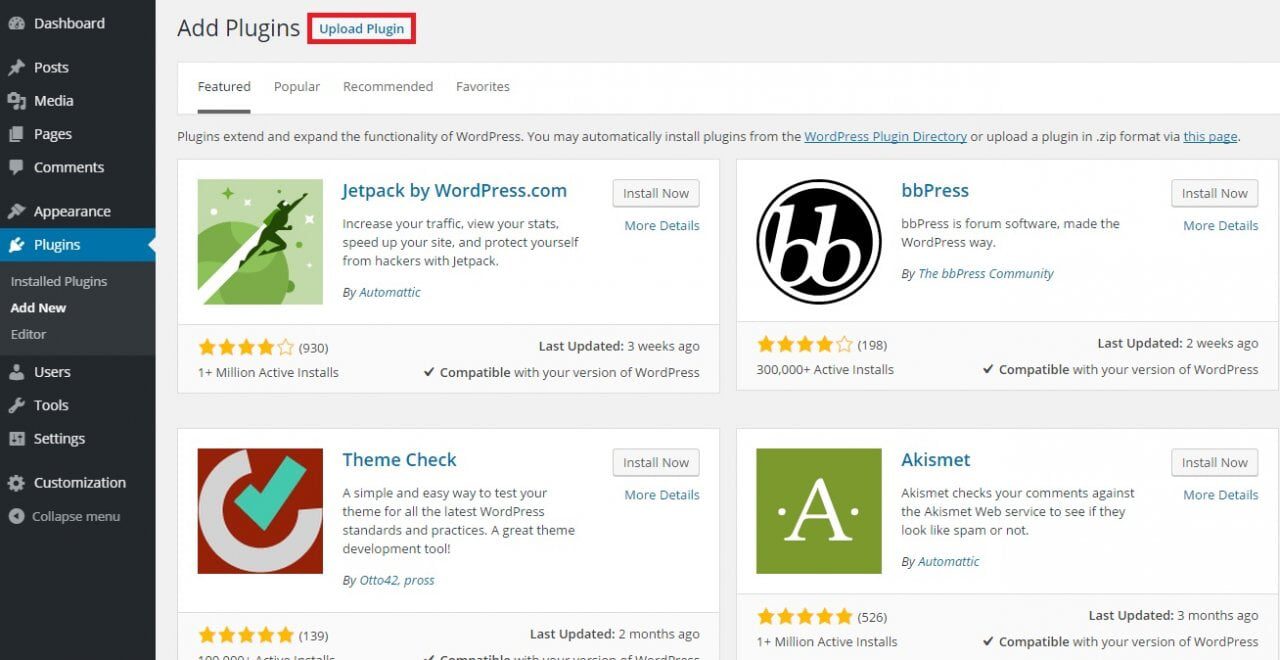Click the Customization gear icon
The height and width of the screenshot is (660, 1280).
[16, 483]
